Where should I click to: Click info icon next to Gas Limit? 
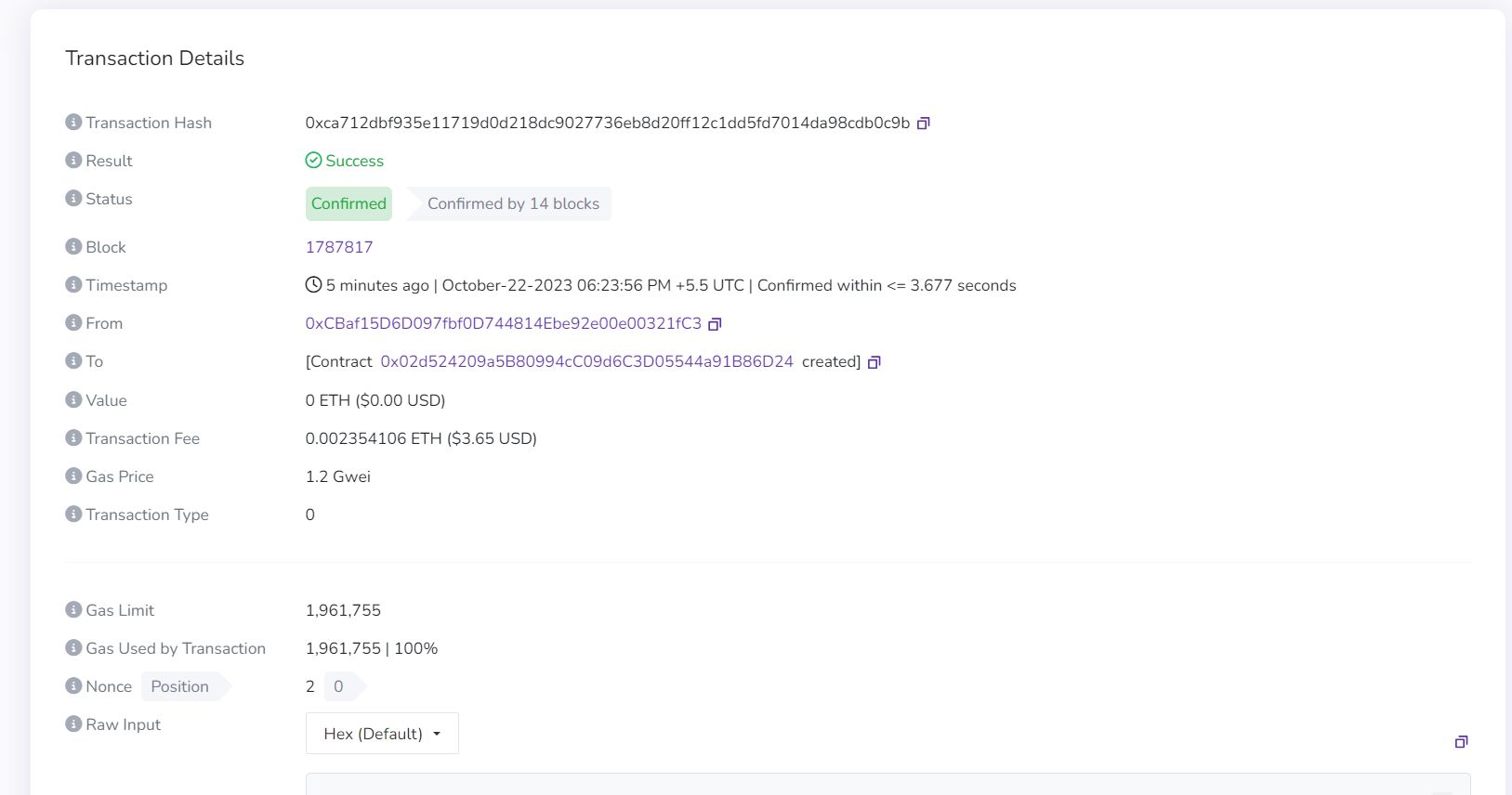point(73,609)
